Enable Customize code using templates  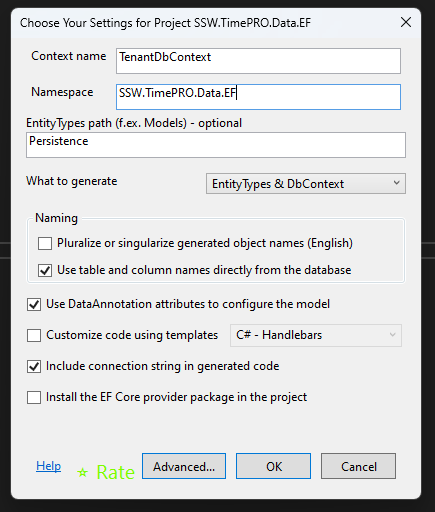click(34, 335)
